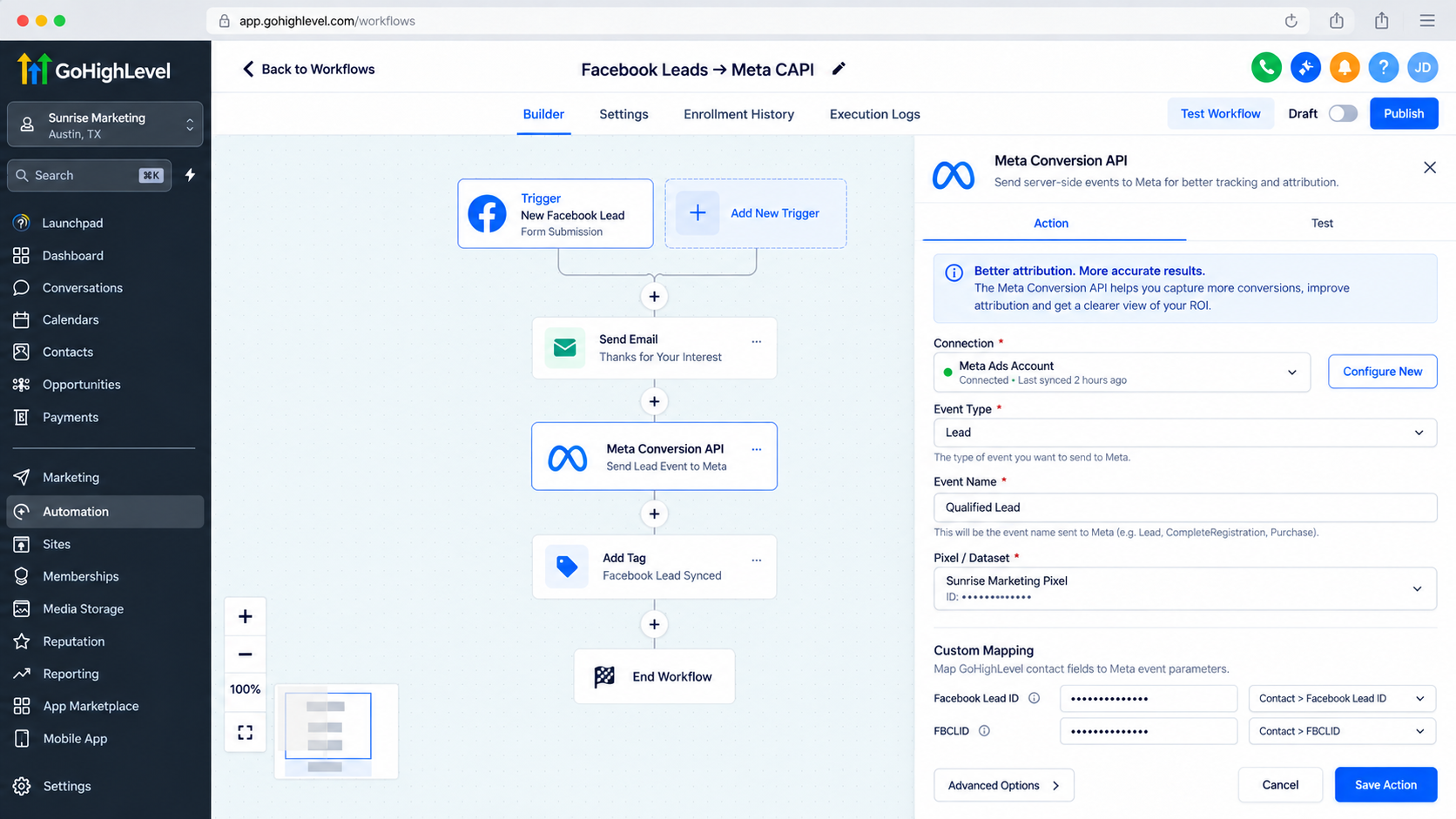Add step below the trigger
The height and width of the screenshot is (819, 1456).
coord(654,297)
